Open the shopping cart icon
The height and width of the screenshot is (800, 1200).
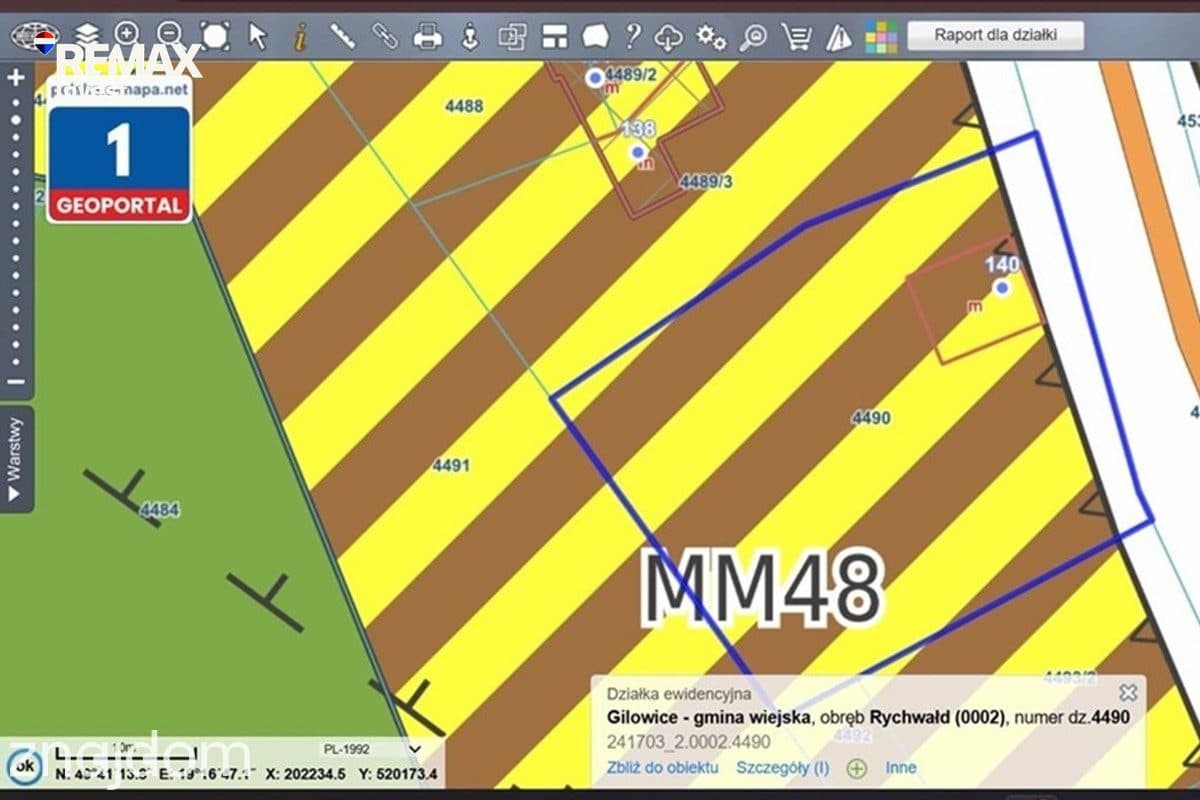797,38
